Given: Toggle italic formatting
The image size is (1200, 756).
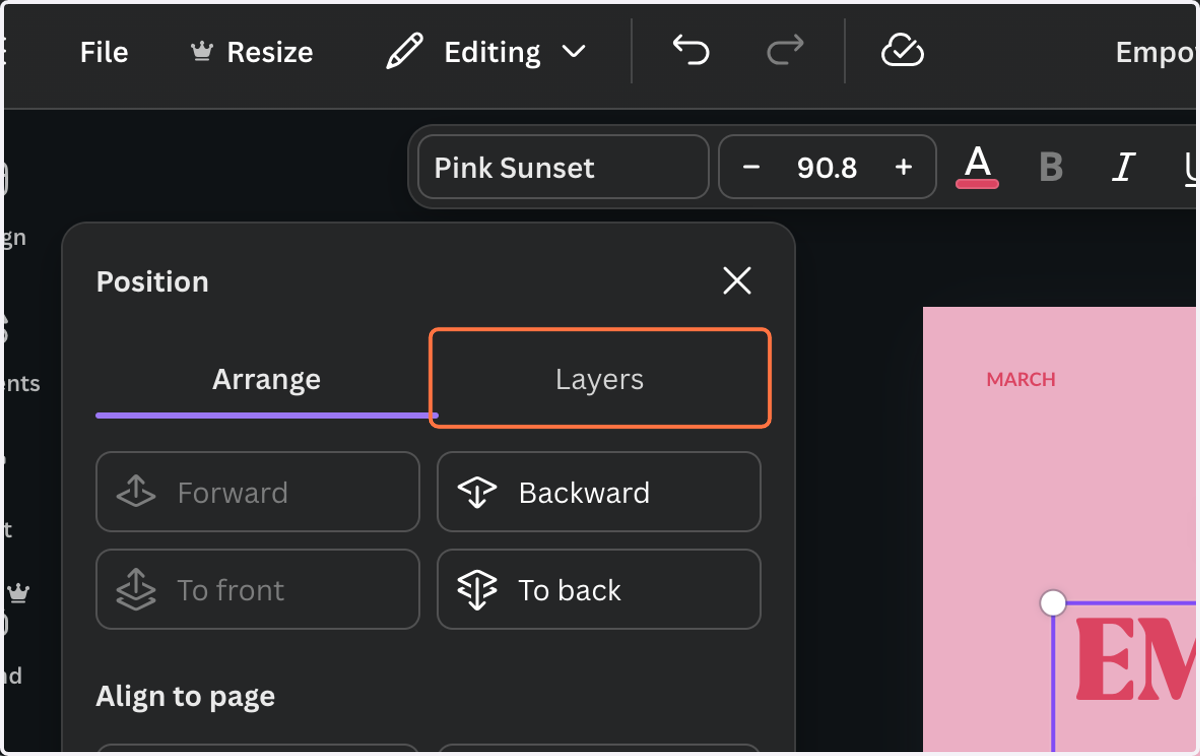Looking at the screenshot, I should click(x=1123, y=167).
